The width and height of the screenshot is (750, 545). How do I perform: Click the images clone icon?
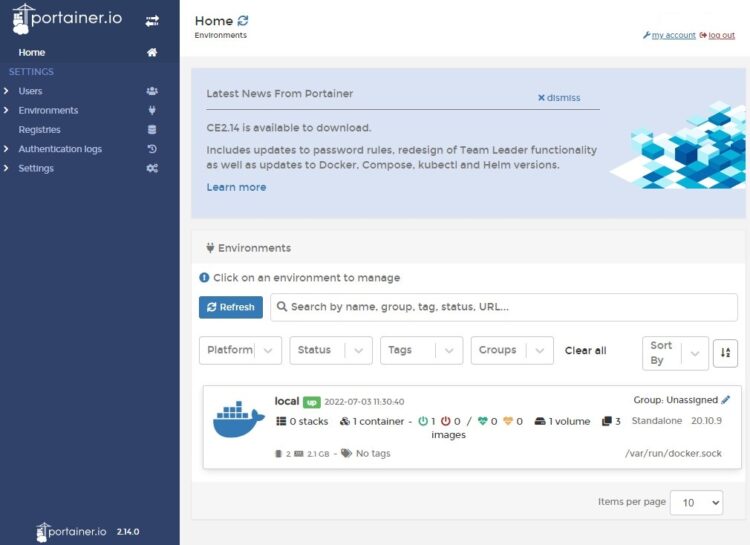pyautogui.click(x=607, y=421)
